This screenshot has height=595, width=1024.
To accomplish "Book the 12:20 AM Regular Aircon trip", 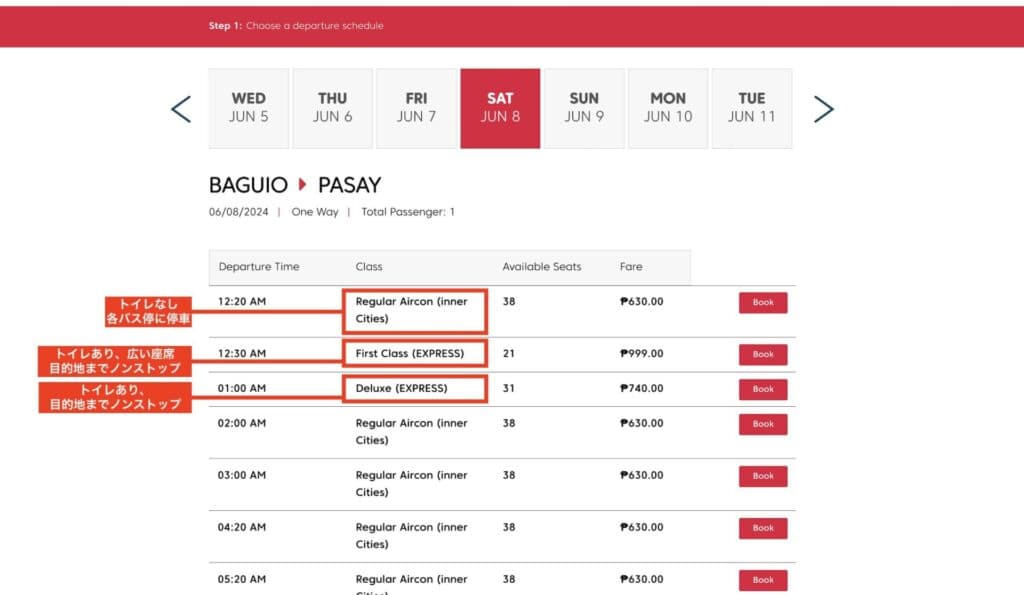I will coord(763,302).
